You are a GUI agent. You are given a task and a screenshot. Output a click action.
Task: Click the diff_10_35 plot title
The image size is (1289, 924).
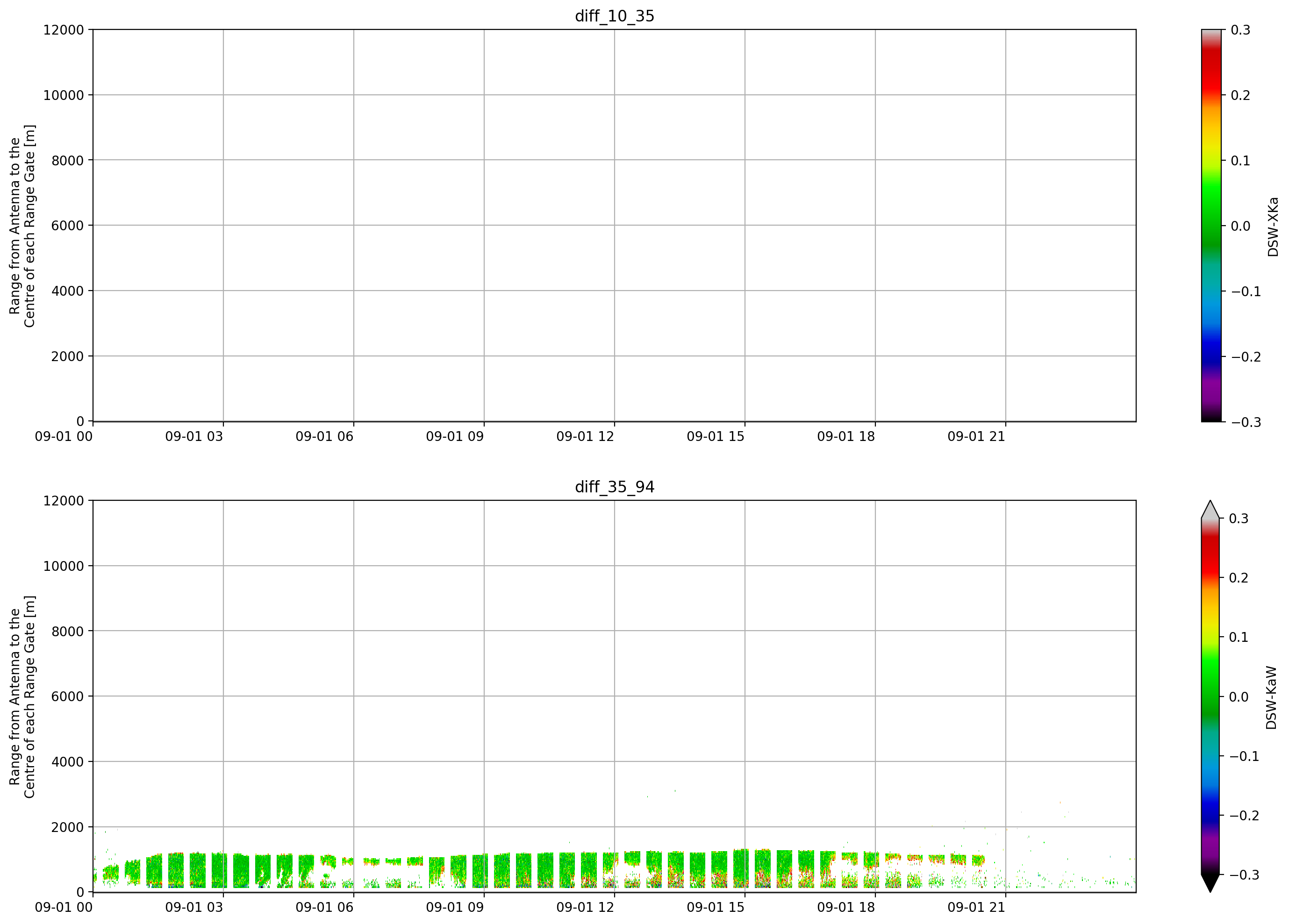click(x=615, y=16)
